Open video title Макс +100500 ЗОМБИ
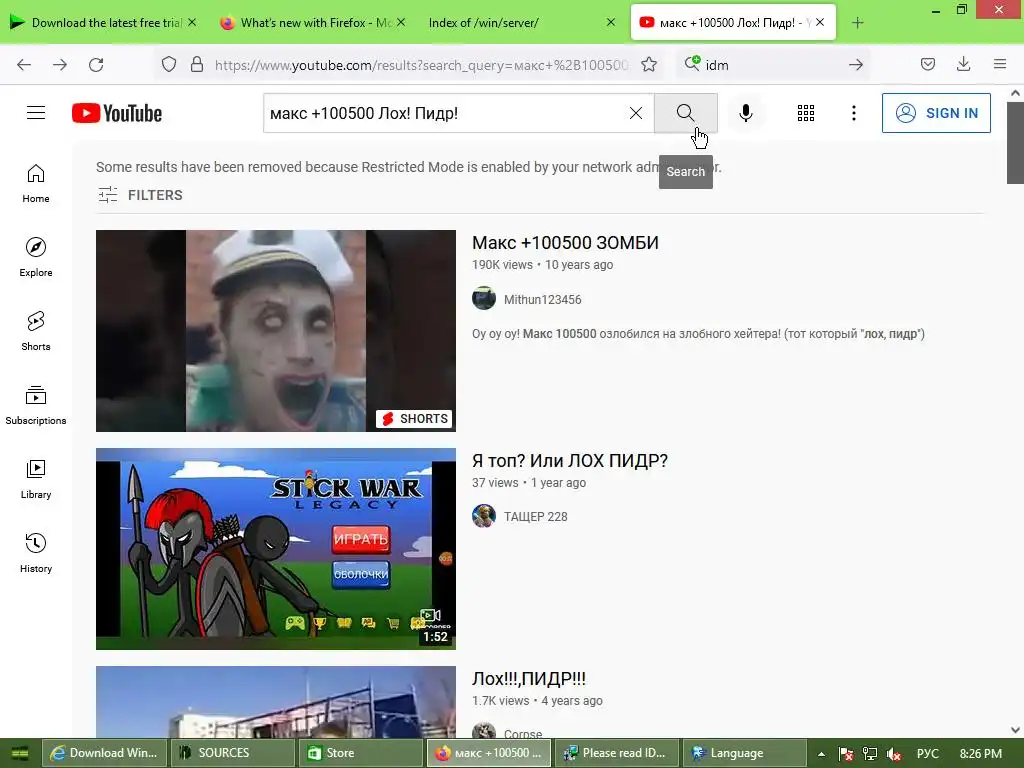 (566, 243)
